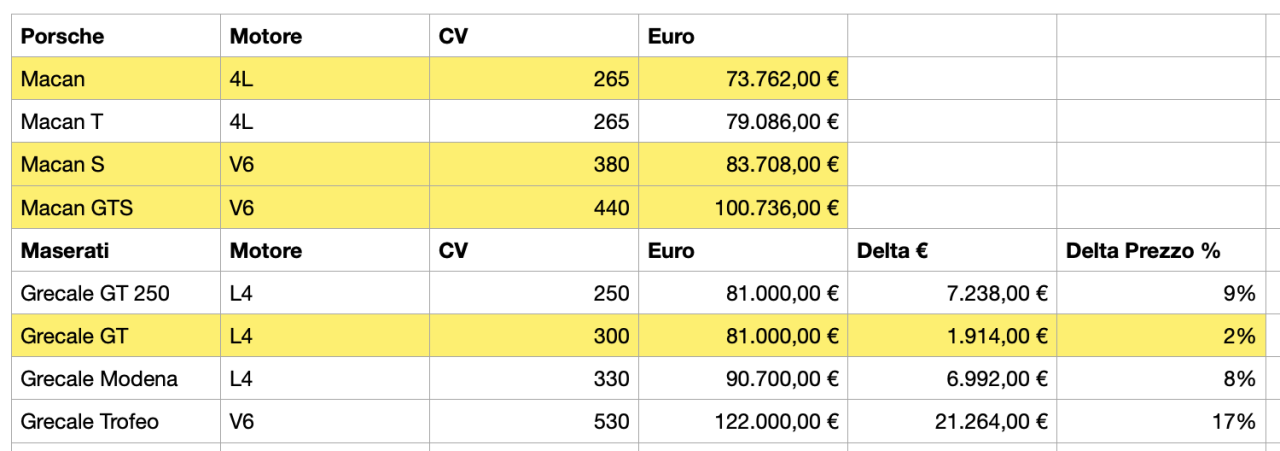
Task: Select the Delta € header cell
Action: (951, 250)
